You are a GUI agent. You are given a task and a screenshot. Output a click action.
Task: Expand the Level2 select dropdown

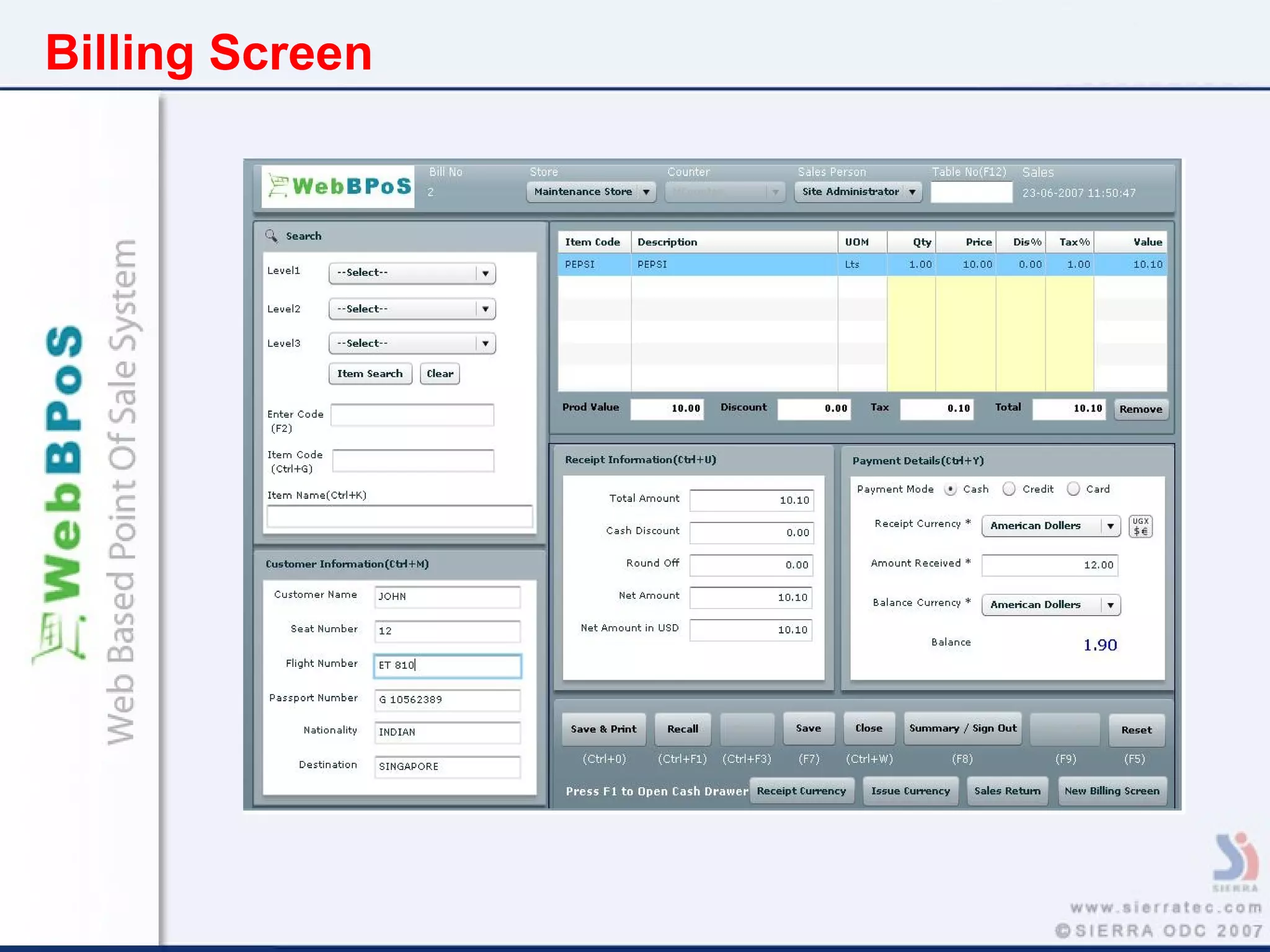pos(412,309)
